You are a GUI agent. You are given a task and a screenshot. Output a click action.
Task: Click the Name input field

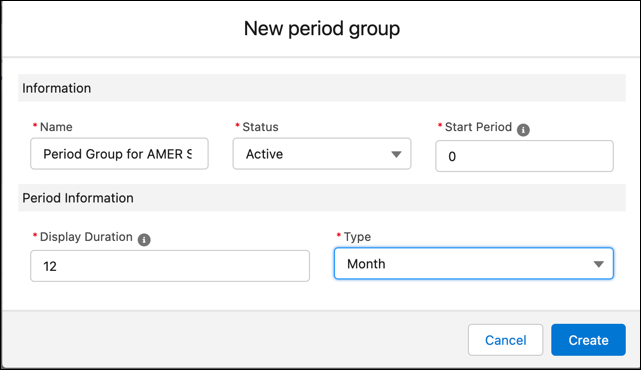click(119, 154)
